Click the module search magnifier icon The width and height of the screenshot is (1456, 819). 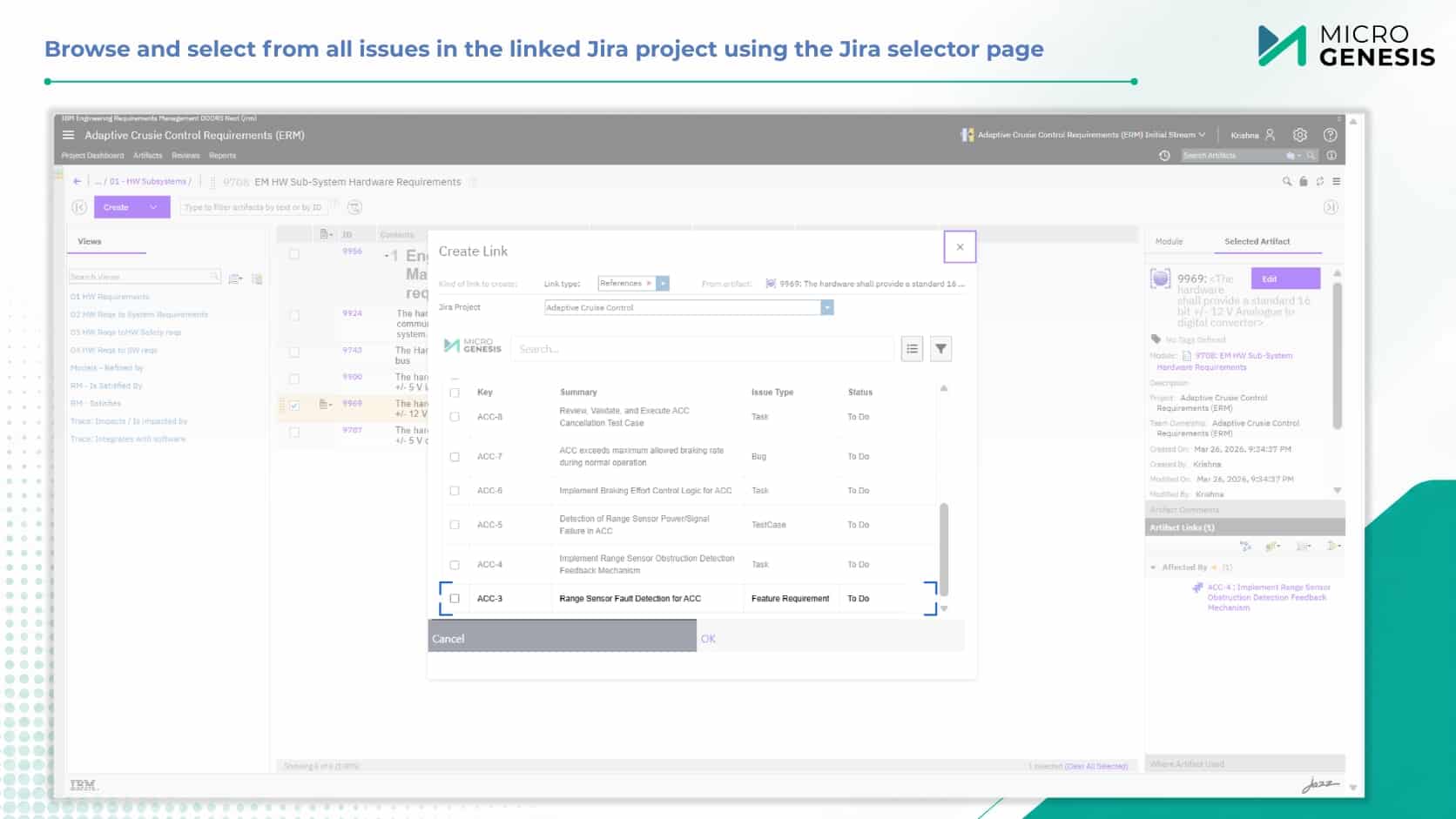[x=1287, y=182]
